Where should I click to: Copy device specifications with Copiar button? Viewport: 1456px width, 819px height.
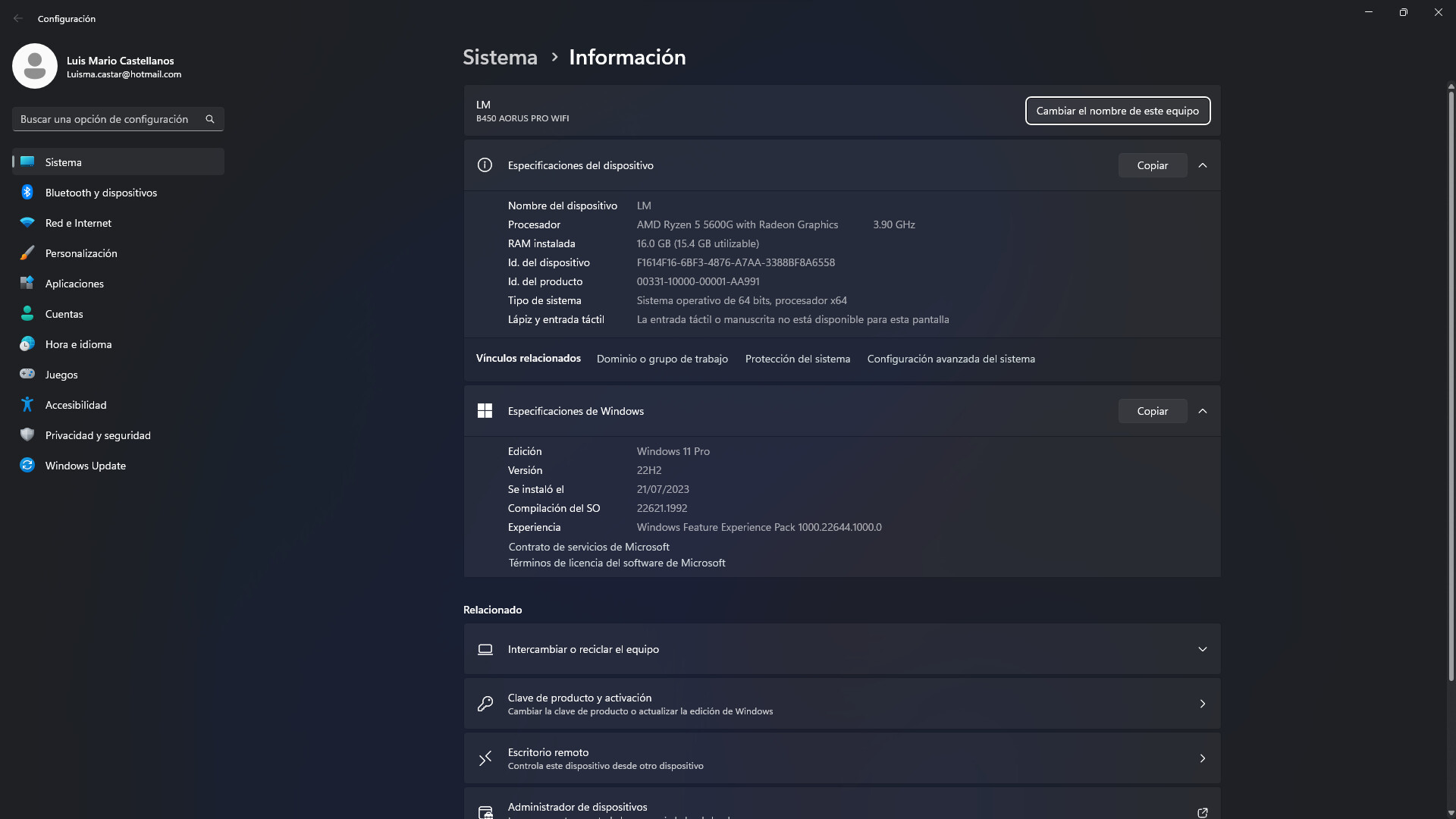coord(1153,165)
